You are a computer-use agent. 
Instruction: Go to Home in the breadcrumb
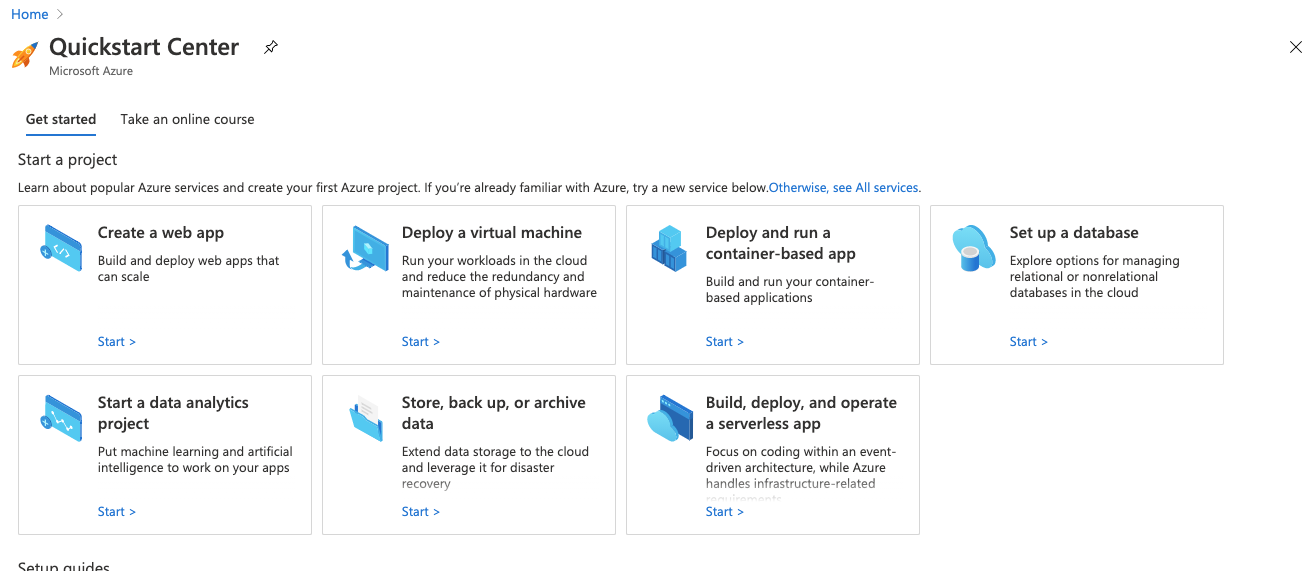(29, 14)
